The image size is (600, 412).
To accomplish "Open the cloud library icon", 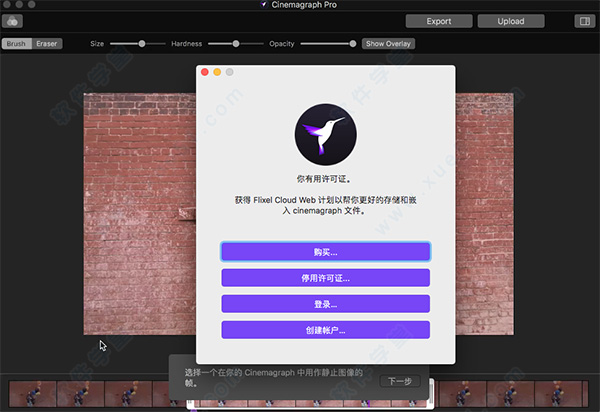I will click(12, 21).
